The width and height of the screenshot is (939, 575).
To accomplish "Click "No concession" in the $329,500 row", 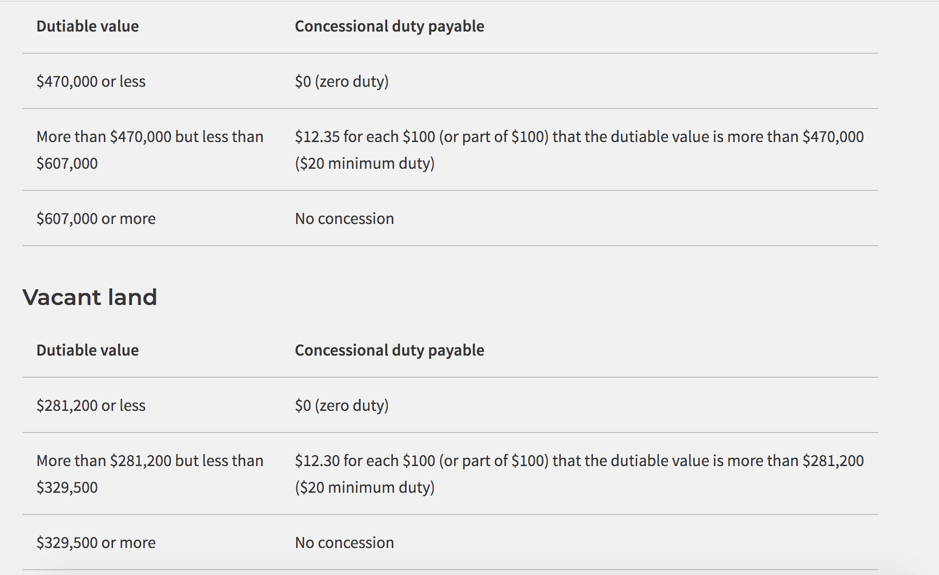I will point(344,542).
